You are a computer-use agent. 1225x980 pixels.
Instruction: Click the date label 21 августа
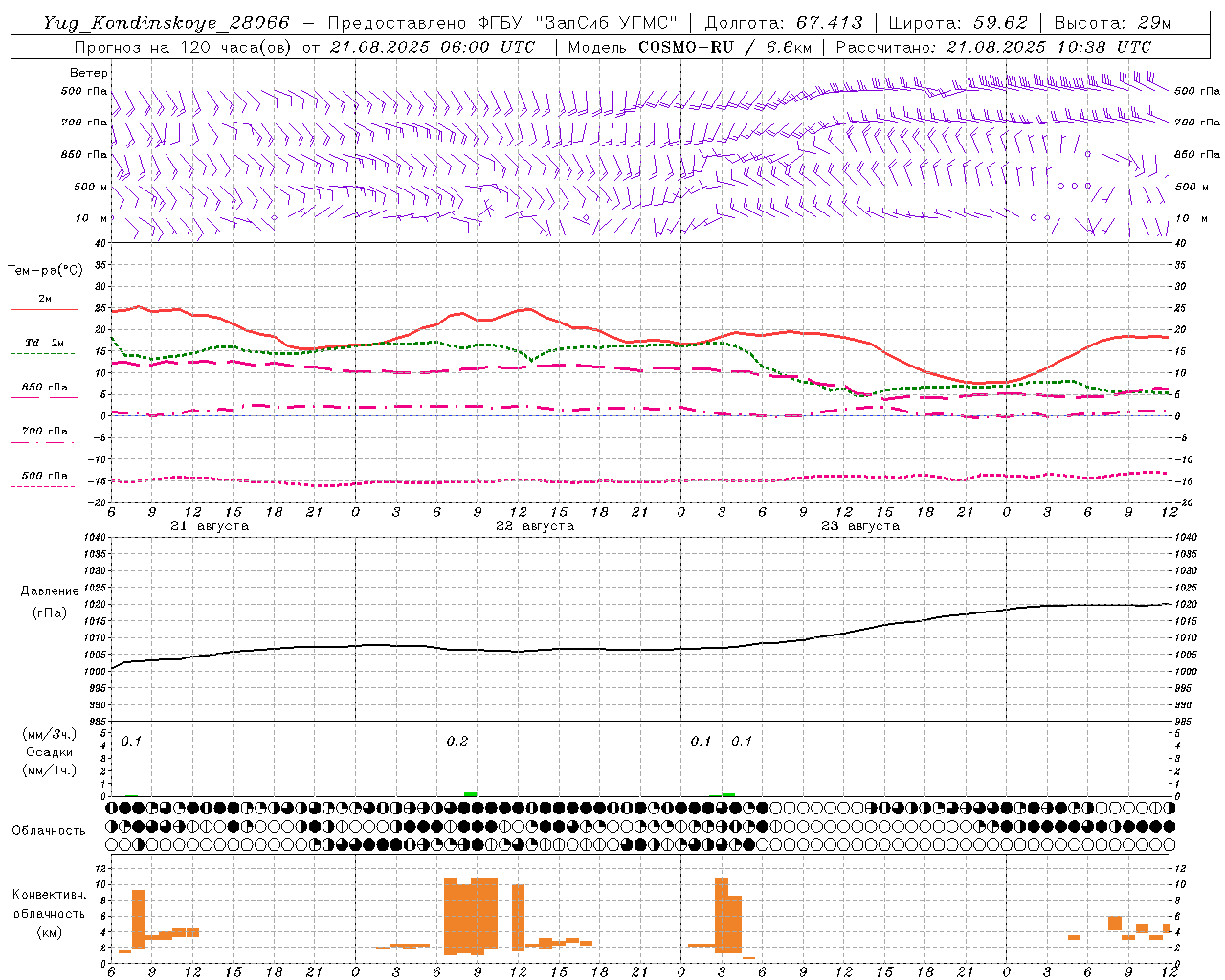210,526
